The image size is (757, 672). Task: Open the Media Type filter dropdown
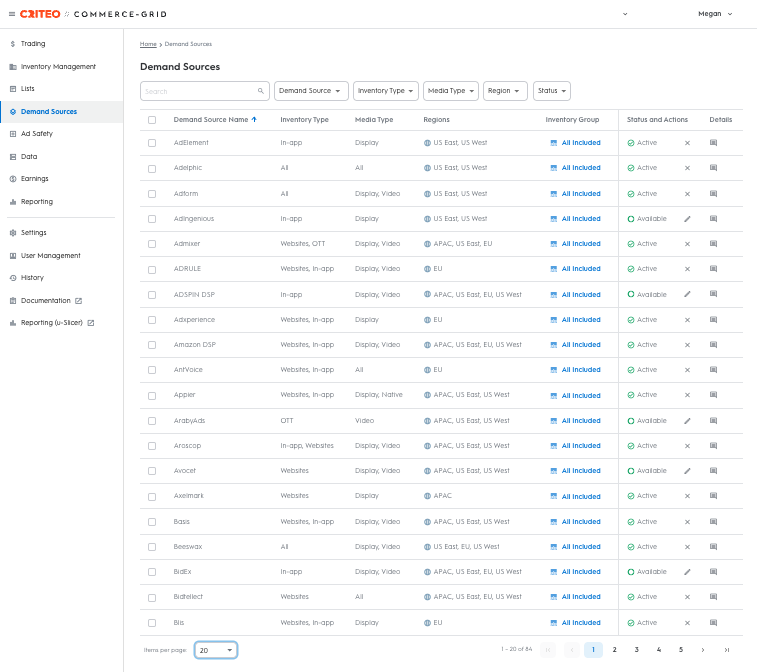click(450, 91)
